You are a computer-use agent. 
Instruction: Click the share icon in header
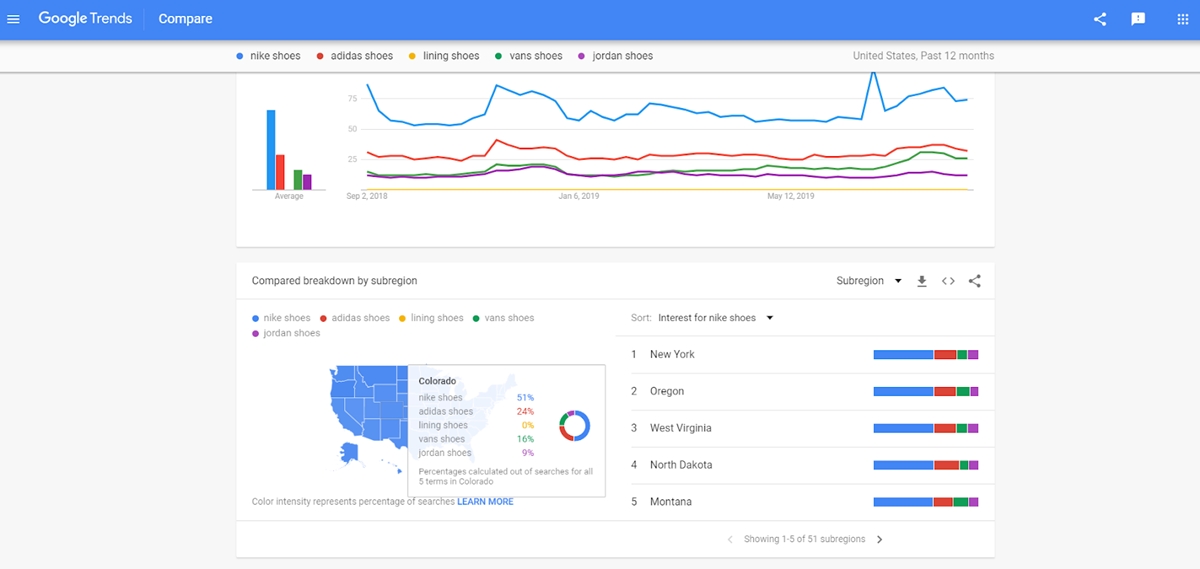(x=1100, y=19)
